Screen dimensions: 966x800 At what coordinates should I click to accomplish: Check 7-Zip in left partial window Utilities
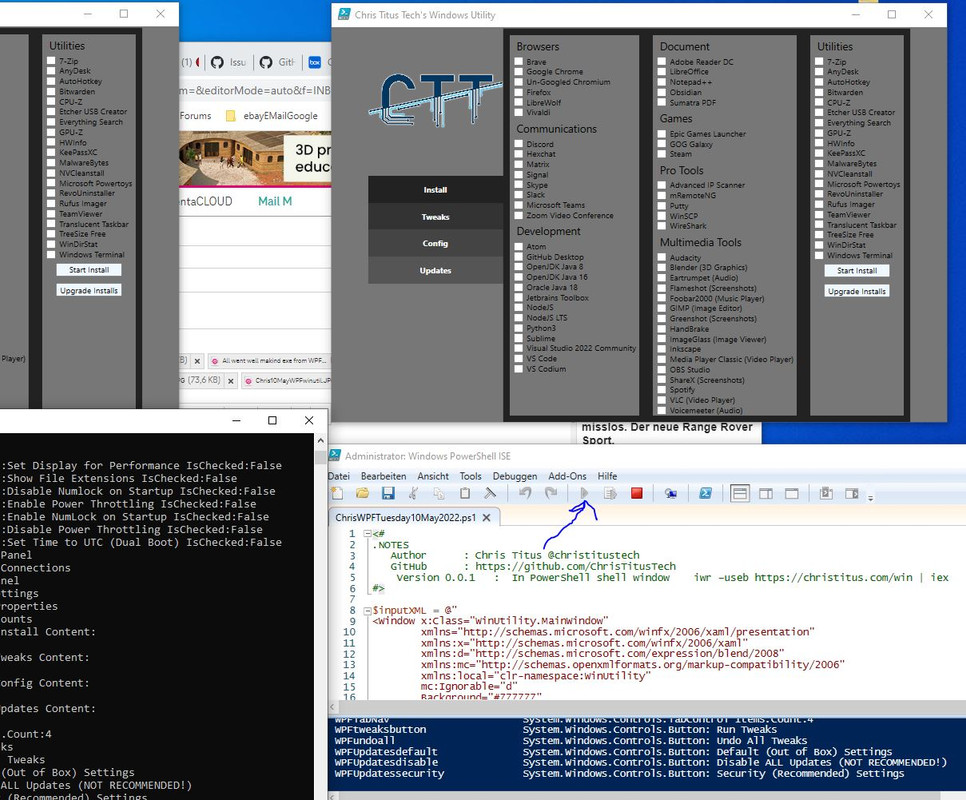pos(51,61)
